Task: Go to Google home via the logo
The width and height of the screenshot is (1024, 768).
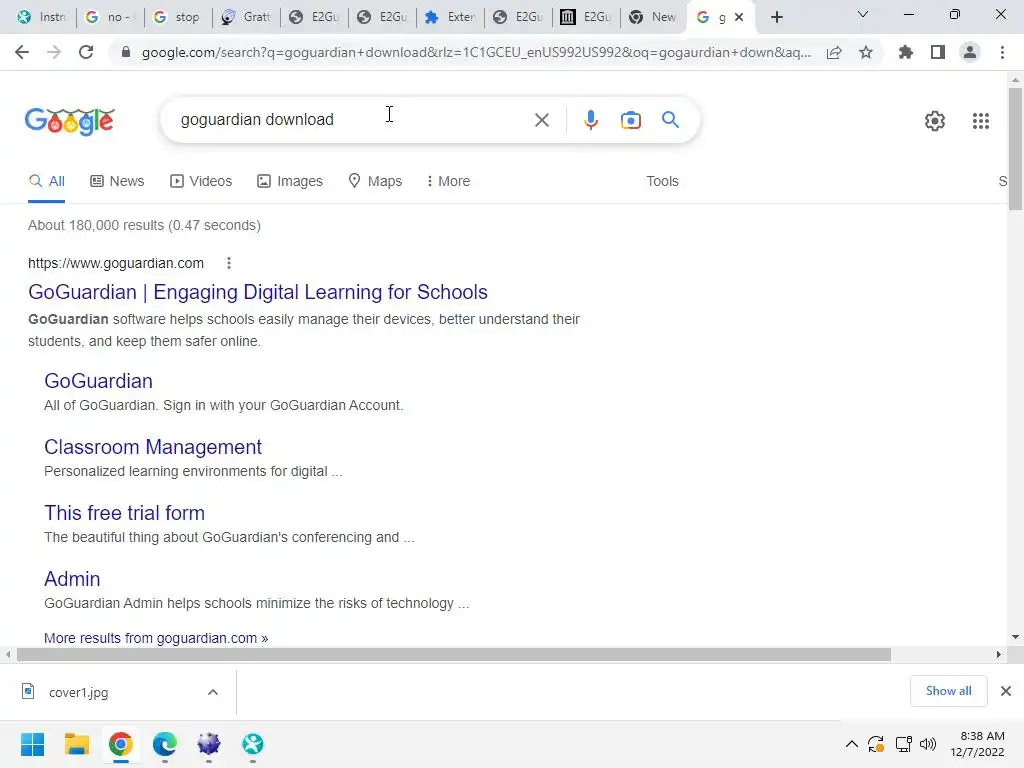Action: (70, 121)
